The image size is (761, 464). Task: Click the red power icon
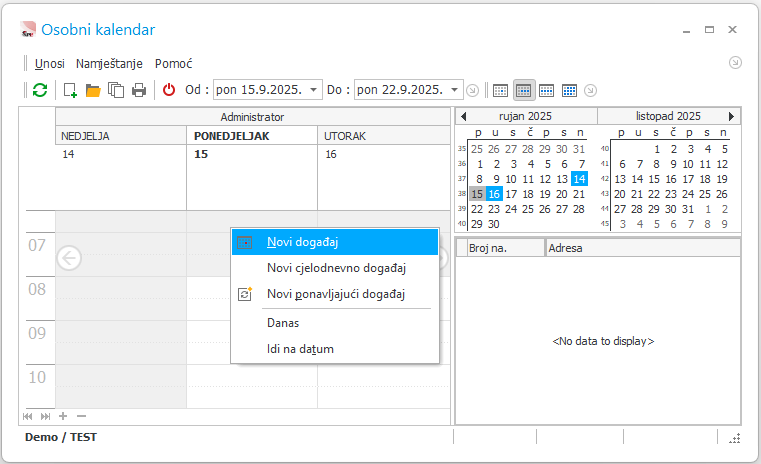click(x=168, y=90)
